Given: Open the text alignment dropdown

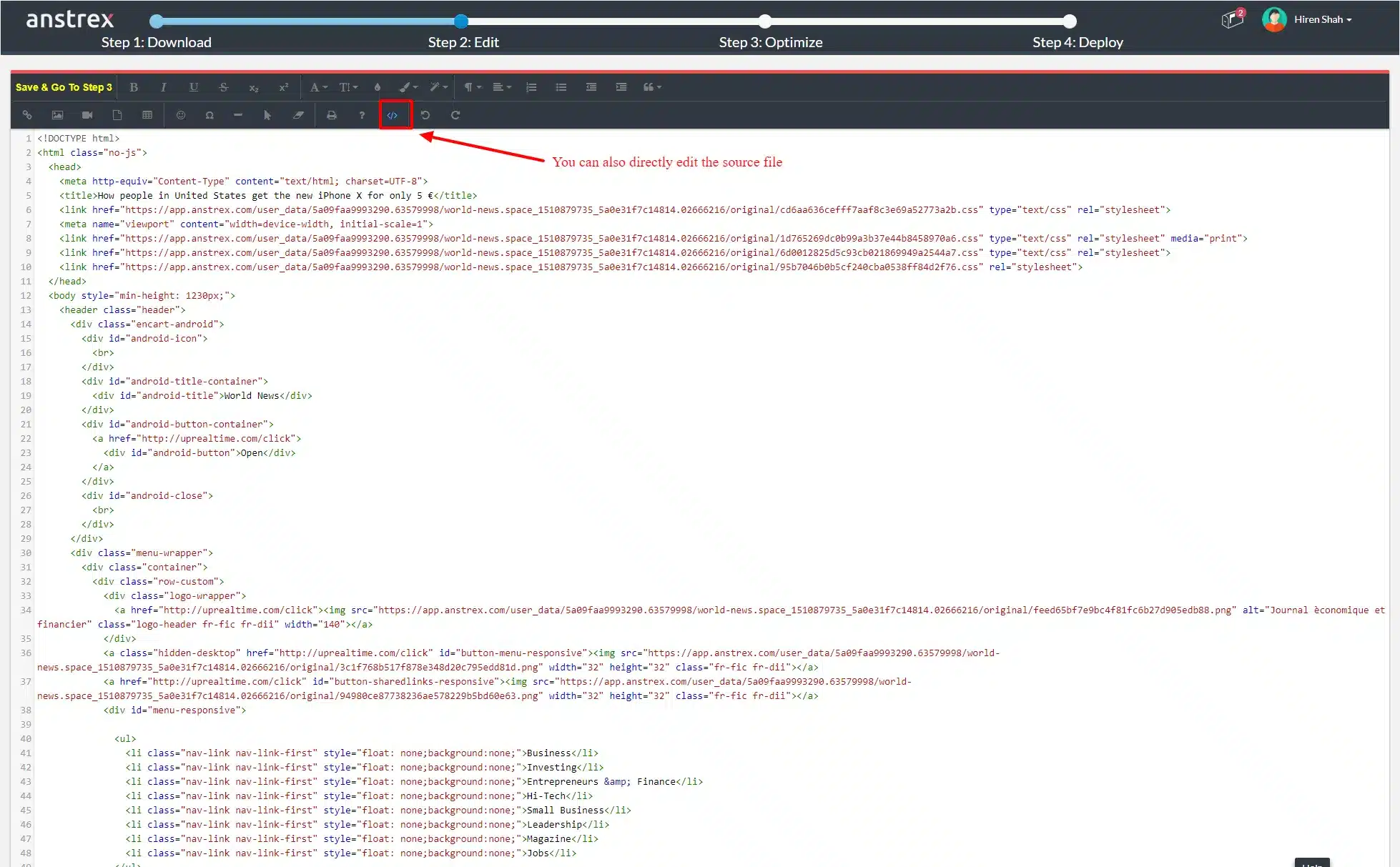Looking at the screenshot, I should click(x=502, y=87).
